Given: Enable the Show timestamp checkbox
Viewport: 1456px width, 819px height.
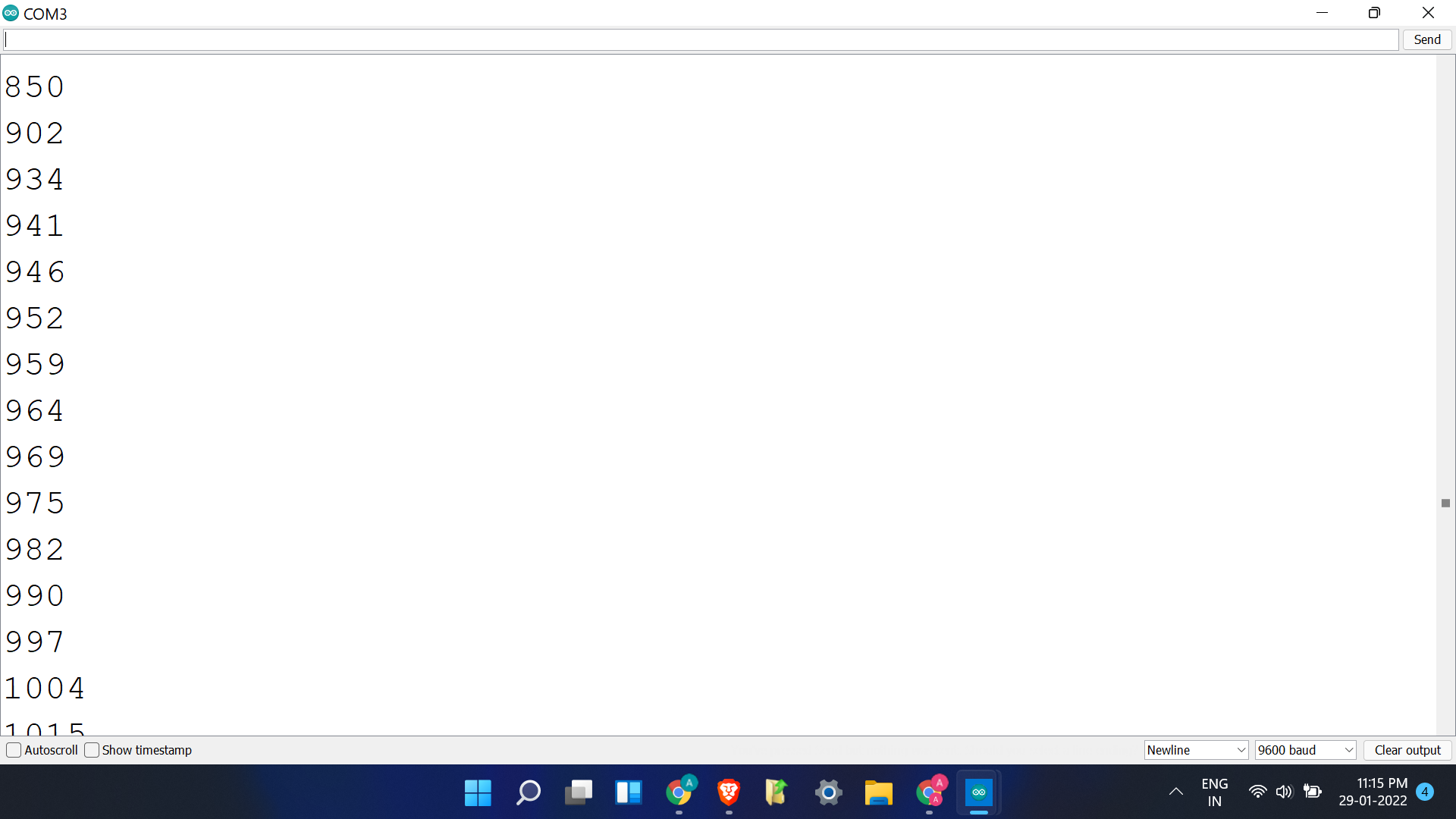Looking at the screenshot, I should click(x=92, y=750).
